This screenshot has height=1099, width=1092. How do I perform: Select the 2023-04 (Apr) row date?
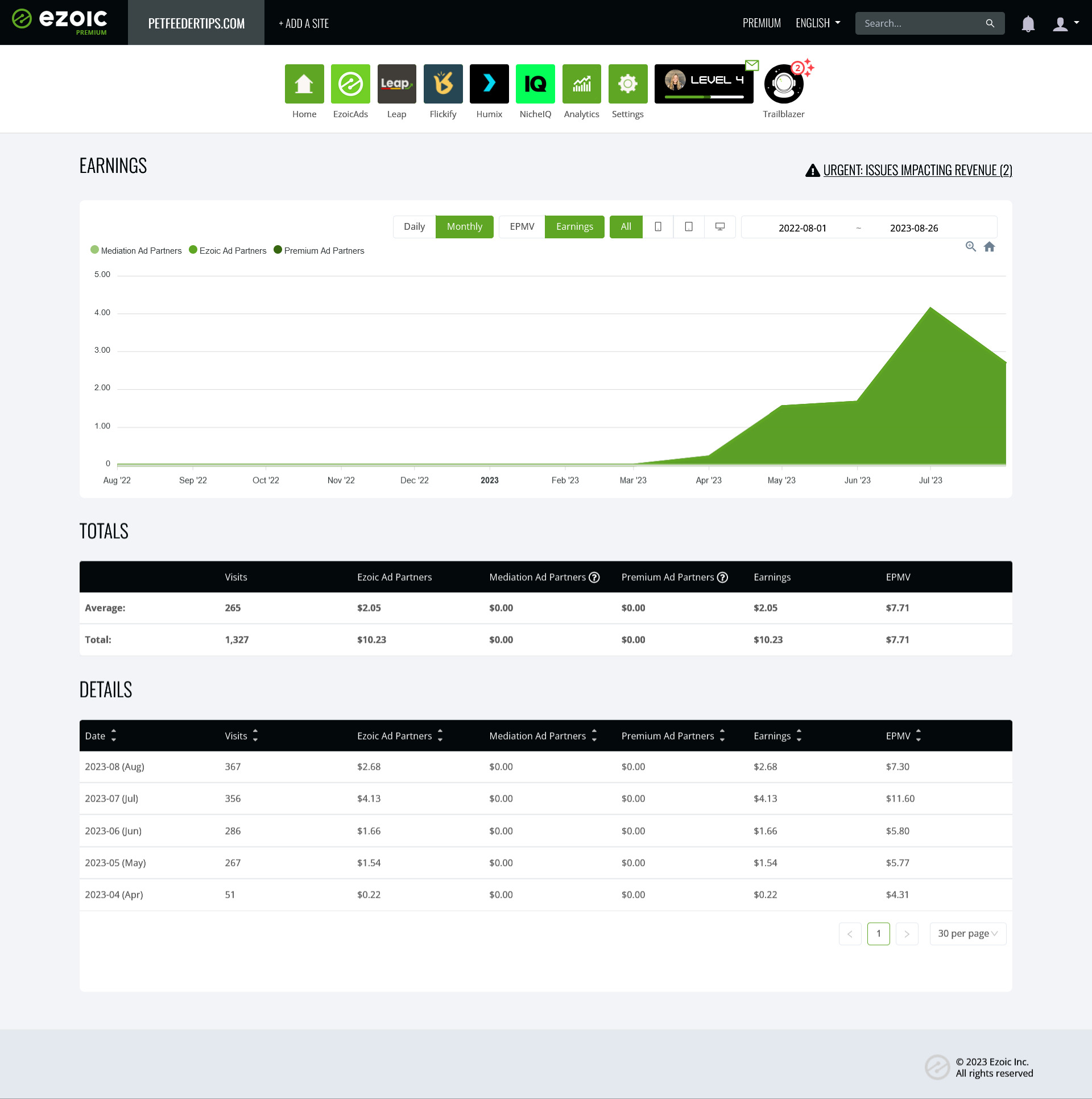click(114, 895)
